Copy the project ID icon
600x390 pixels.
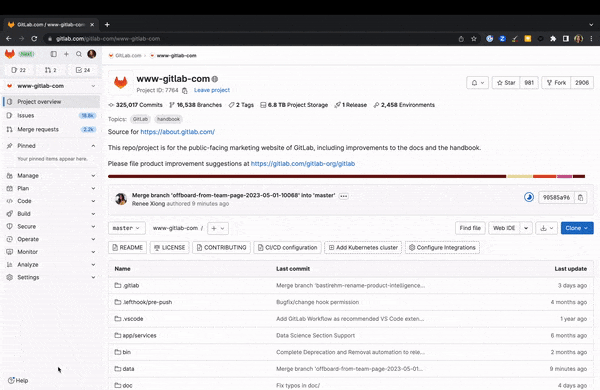point(185,90)
